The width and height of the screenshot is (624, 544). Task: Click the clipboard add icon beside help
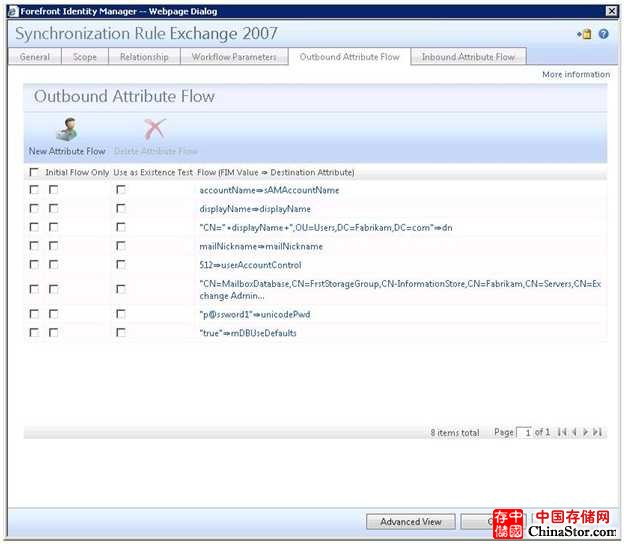[584, 34]
